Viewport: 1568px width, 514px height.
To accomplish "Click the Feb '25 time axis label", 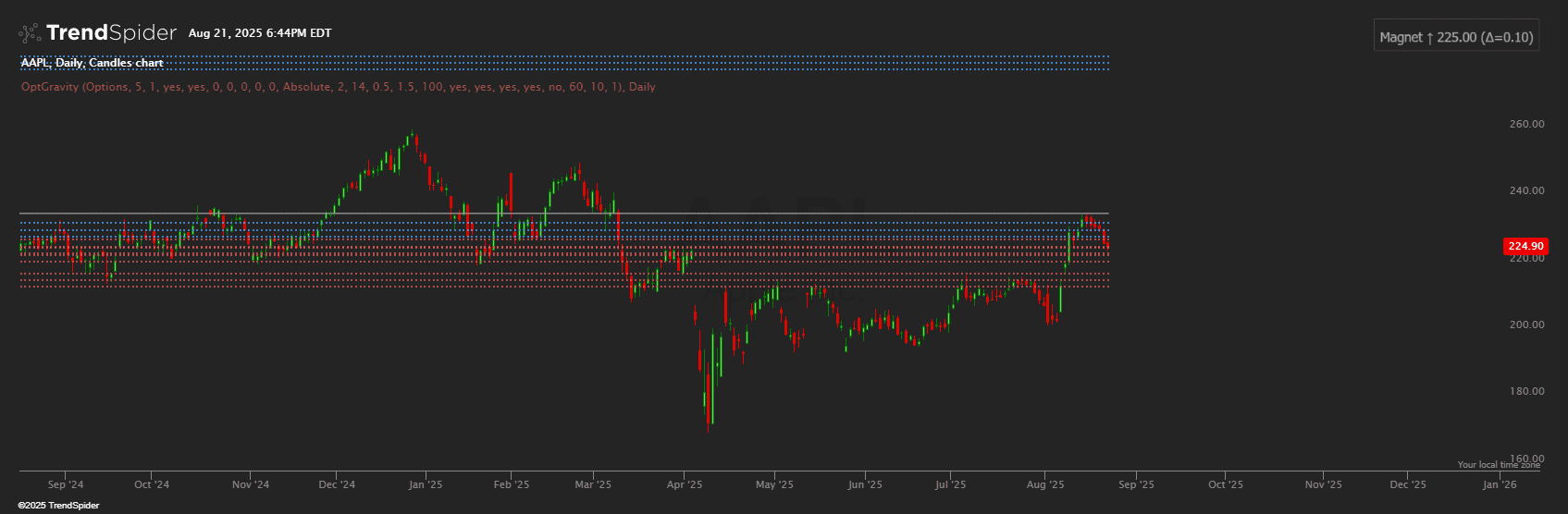I will [x=512, y=484].
